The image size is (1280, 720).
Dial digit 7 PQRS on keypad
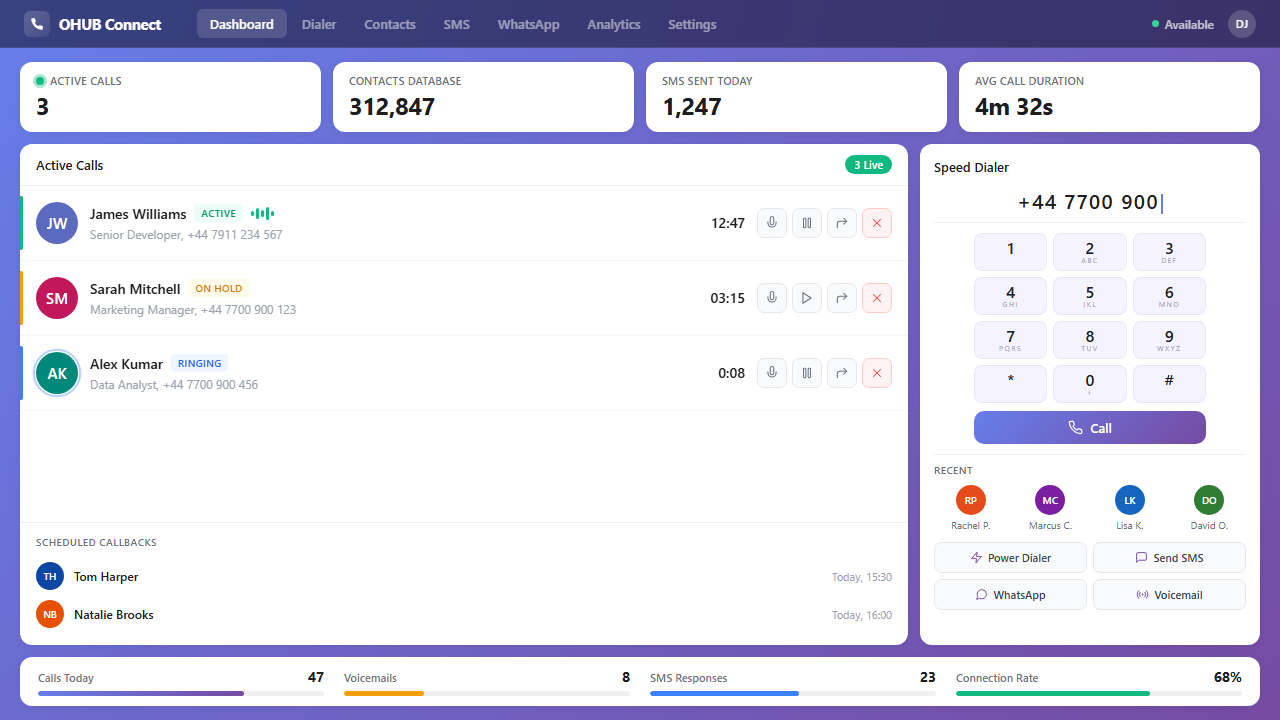click(x=1011, y=340)
